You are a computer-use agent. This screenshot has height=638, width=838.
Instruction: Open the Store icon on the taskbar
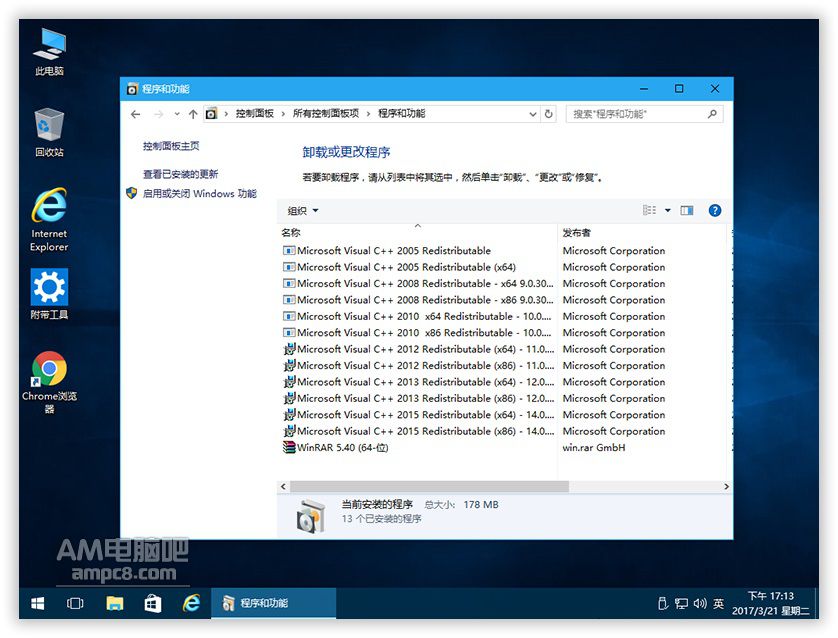click(153, 604)
